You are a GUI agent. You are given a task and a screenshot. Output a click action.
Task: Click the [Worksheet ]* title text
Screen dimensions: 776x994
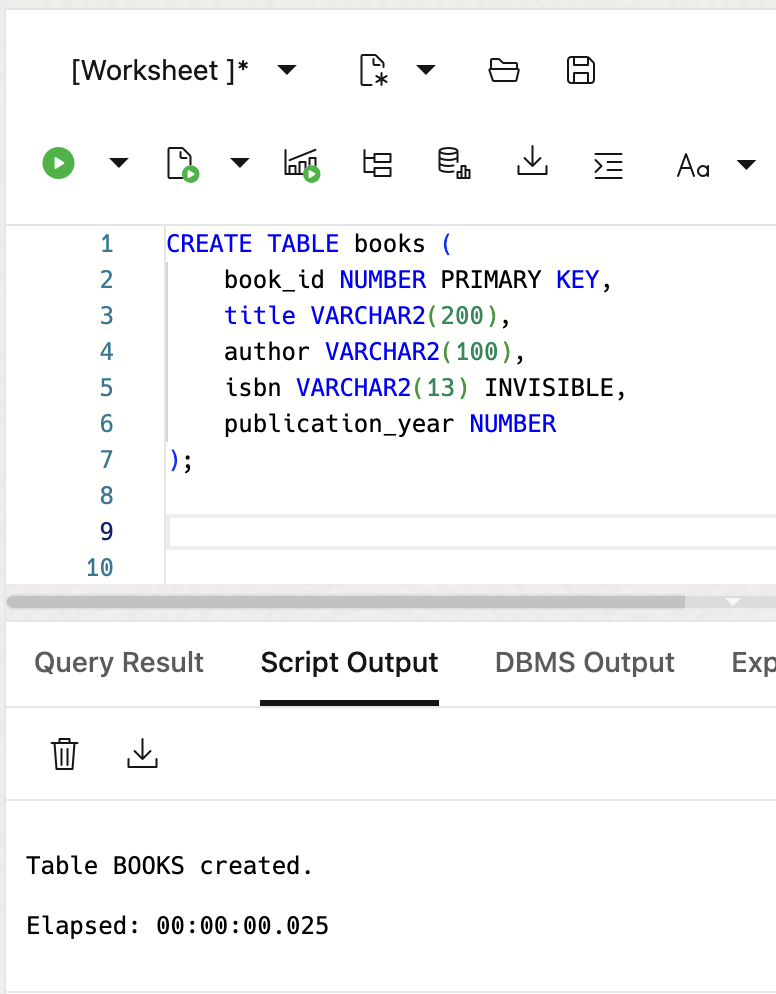click(160, 70)
